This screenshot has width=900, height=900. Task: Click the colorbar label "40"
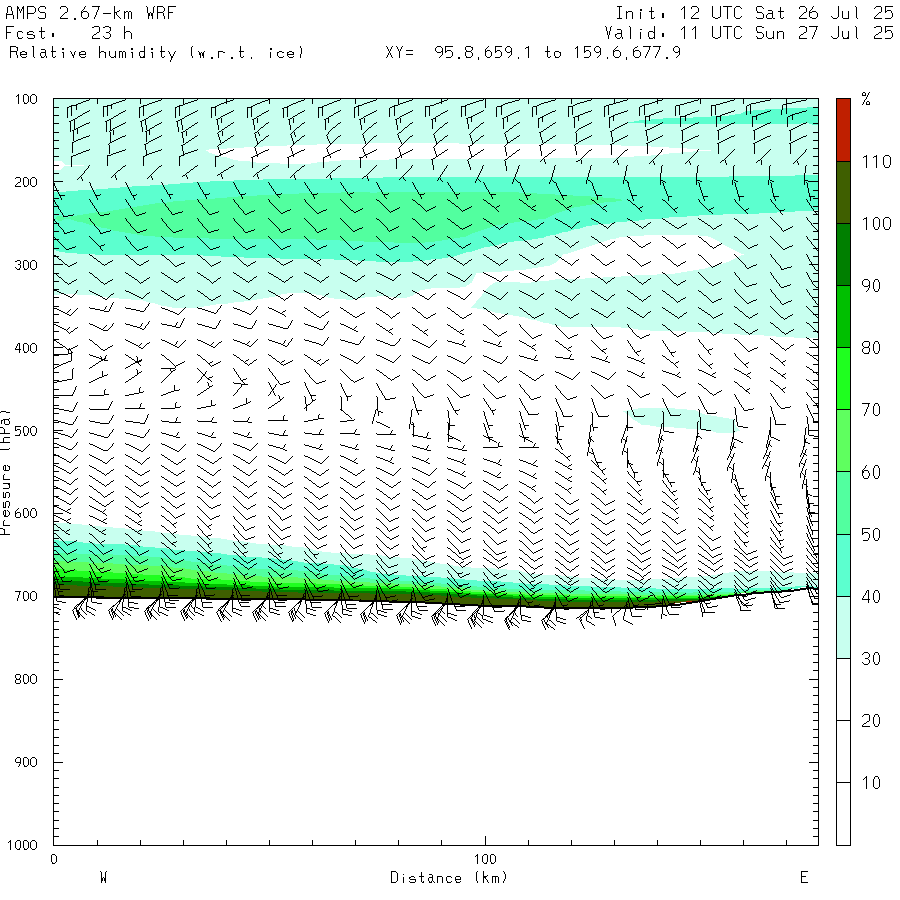click(x=871, y=596)
